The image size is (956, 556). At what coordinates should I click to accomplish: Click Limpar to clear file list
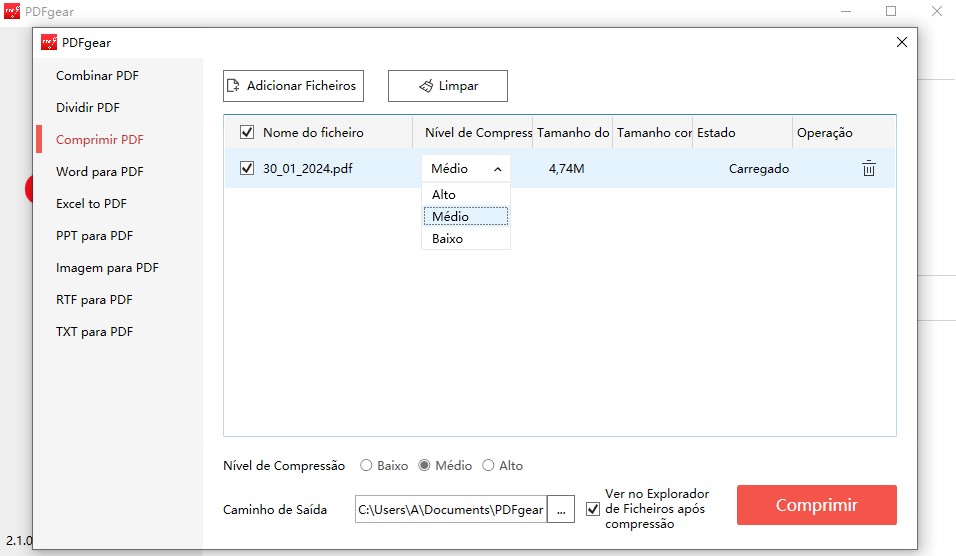click(448, 86)
